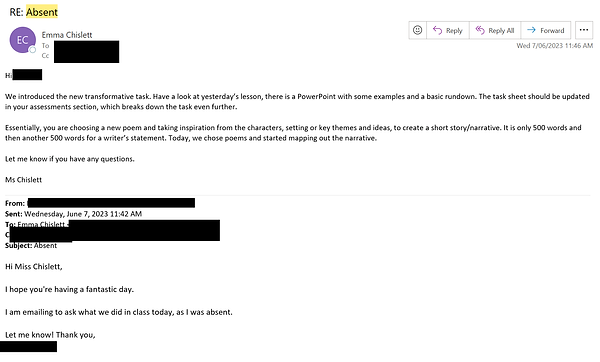Click the presence status dot on avatar
The width and height of the screenshot is (600, 362).
(x=33, y=50)
